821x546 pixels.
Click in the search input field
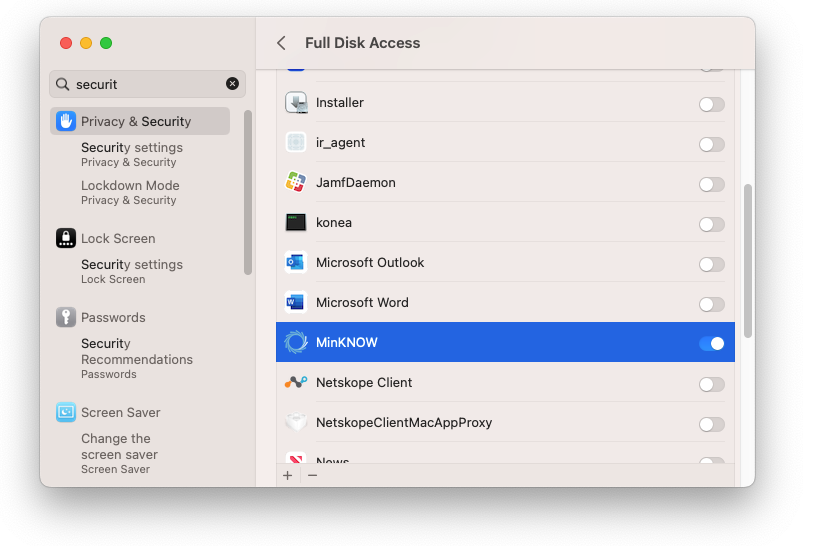point(145,84)
